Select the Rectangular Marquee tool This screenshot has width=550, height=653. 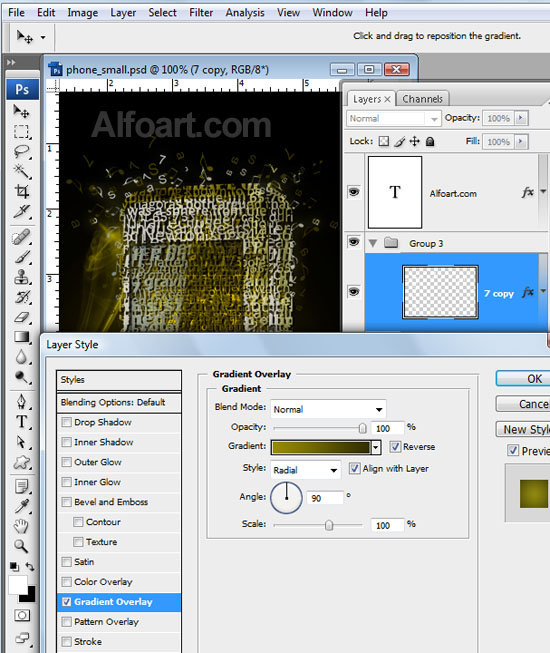(21, 132)
